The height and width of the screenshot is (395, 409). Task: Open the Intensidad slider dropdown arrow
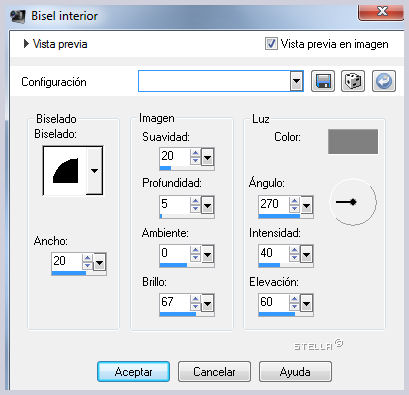pos(306,255)
